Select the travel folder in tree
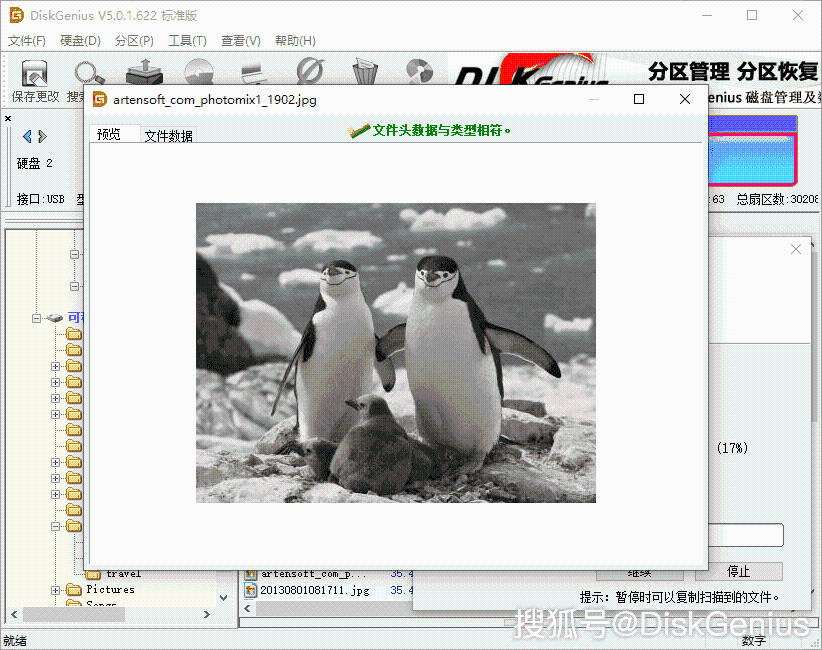Viewport: 822px width, 650px height. [x=124, y=574]
